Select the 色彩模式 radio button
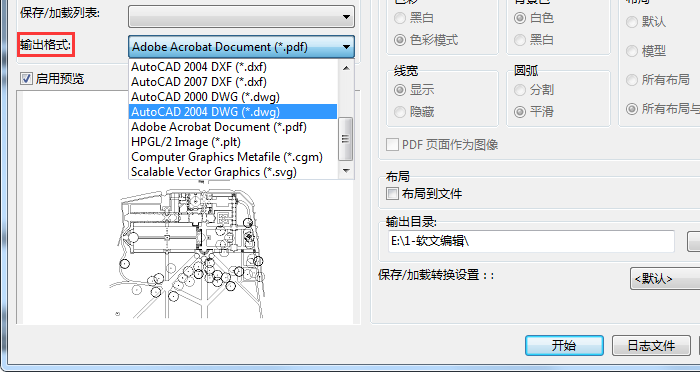The image size is (700, 372). (400, 40)
